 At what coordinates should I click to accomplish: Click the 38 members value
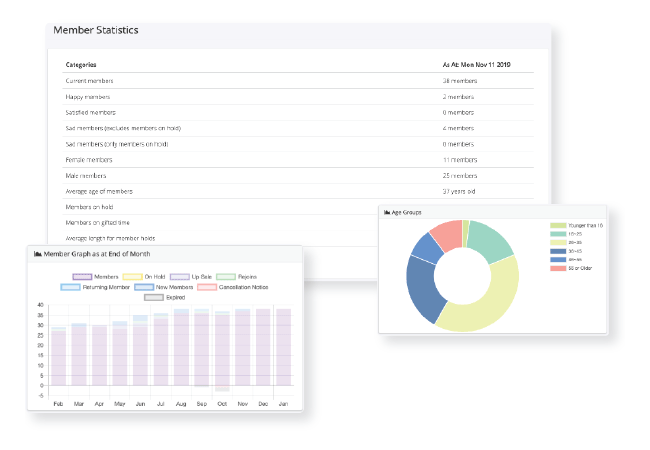pyautogui.click(x=460, y=81)
